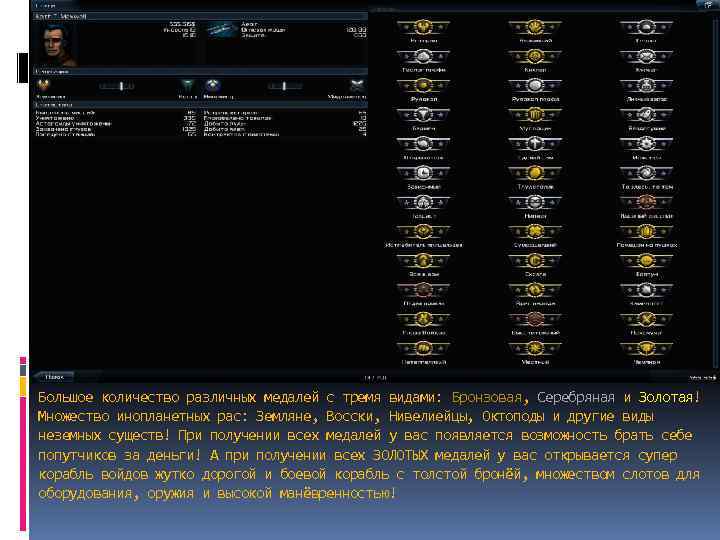
Task: Click the green trophy reputation icon
Action: [x=188, y=86]
